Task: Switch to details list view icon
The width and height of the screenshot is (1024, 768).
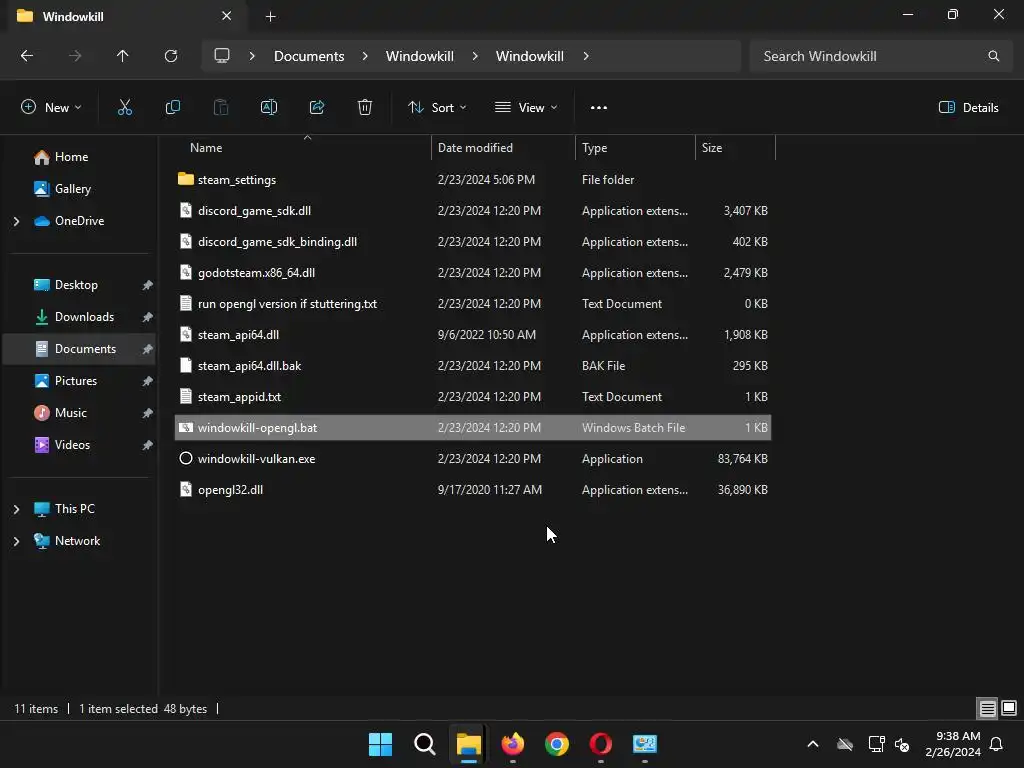Action: [987, 708]
